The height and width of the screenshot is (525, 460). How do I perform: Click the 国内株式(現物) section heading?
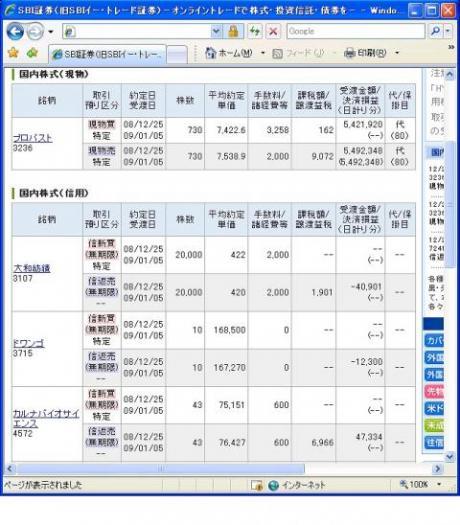(x=53, y=74)
